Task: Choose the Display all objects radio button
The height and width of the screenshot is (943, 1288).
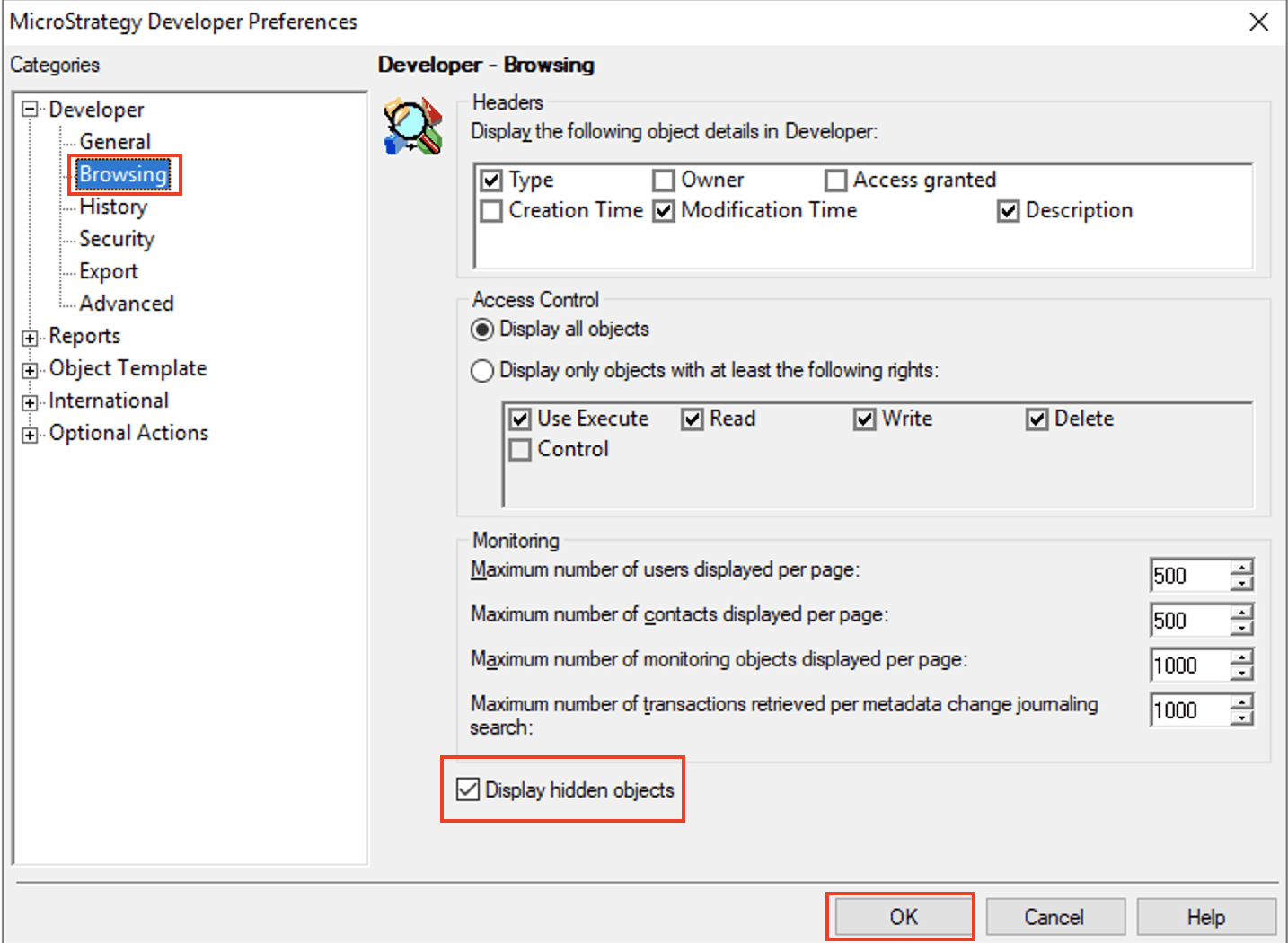Action: point(482,330)
